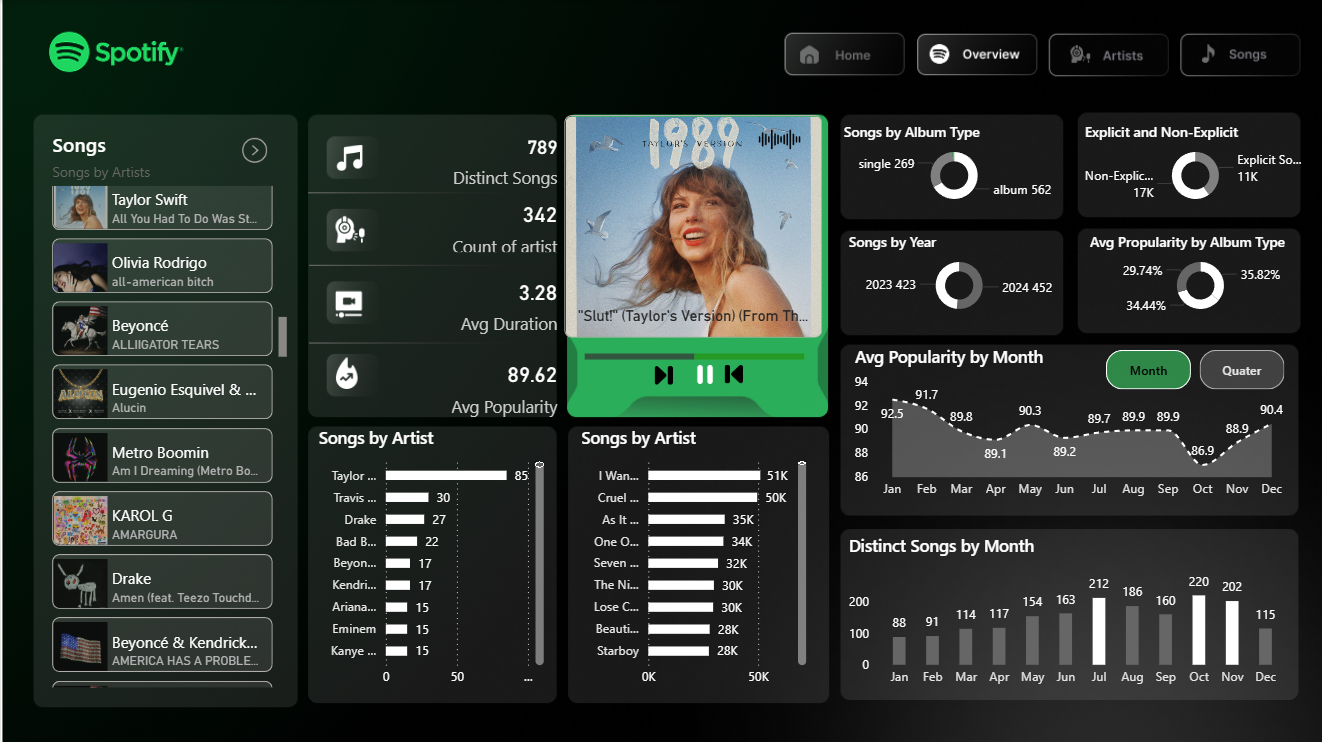
Task: Open the Artists tab
Action: point(1108,55)
